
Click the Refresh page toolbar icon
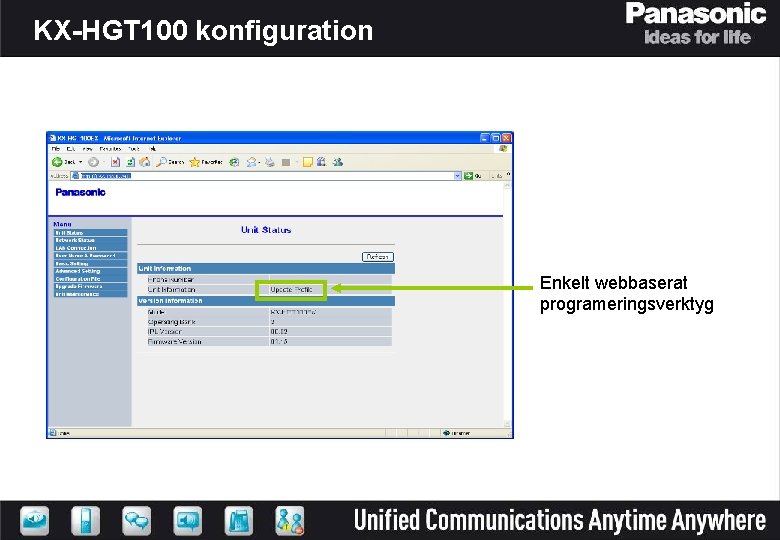pos(130,162)
